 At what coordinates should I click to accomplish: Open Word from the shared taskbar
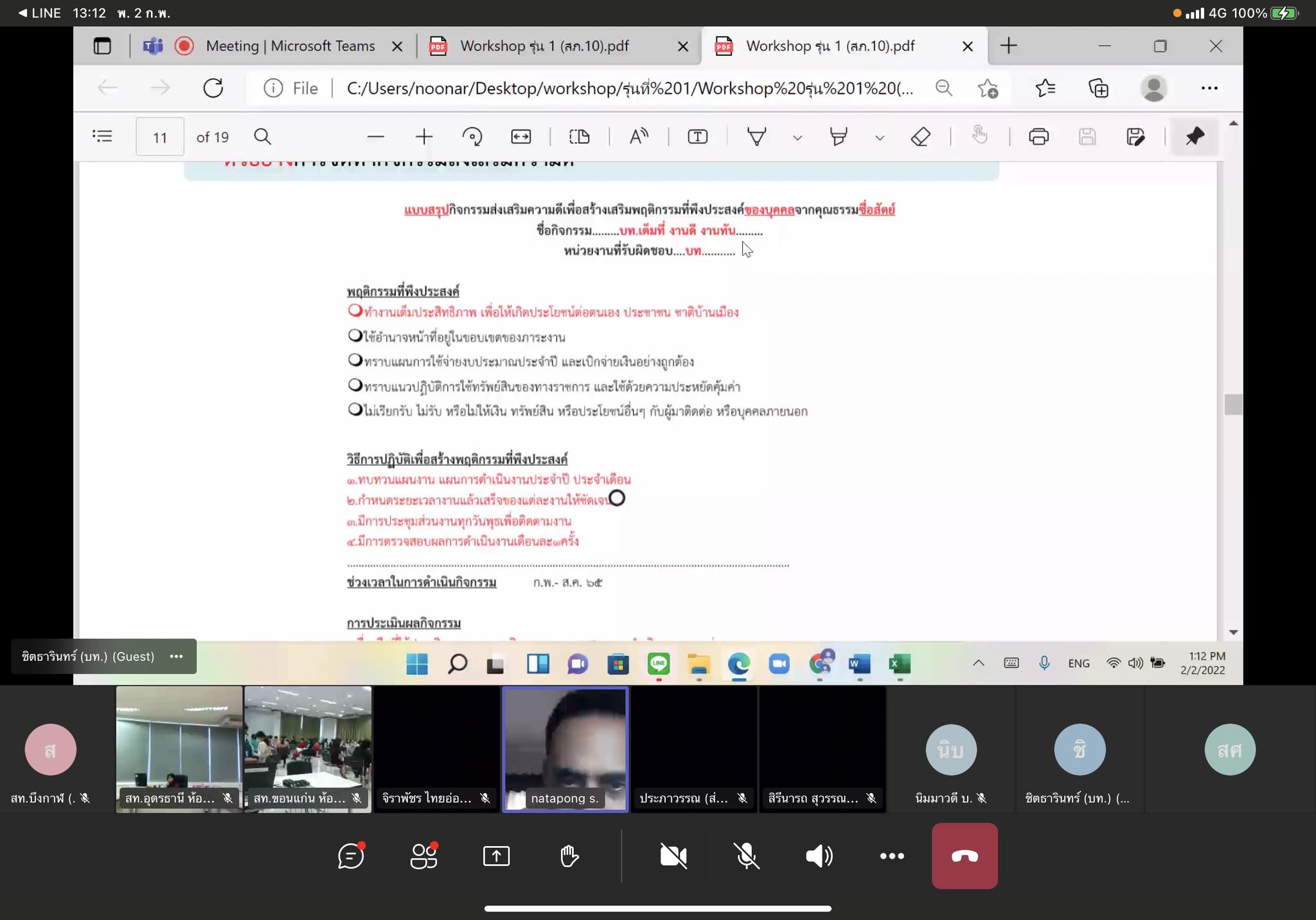(x=859, y=663)
